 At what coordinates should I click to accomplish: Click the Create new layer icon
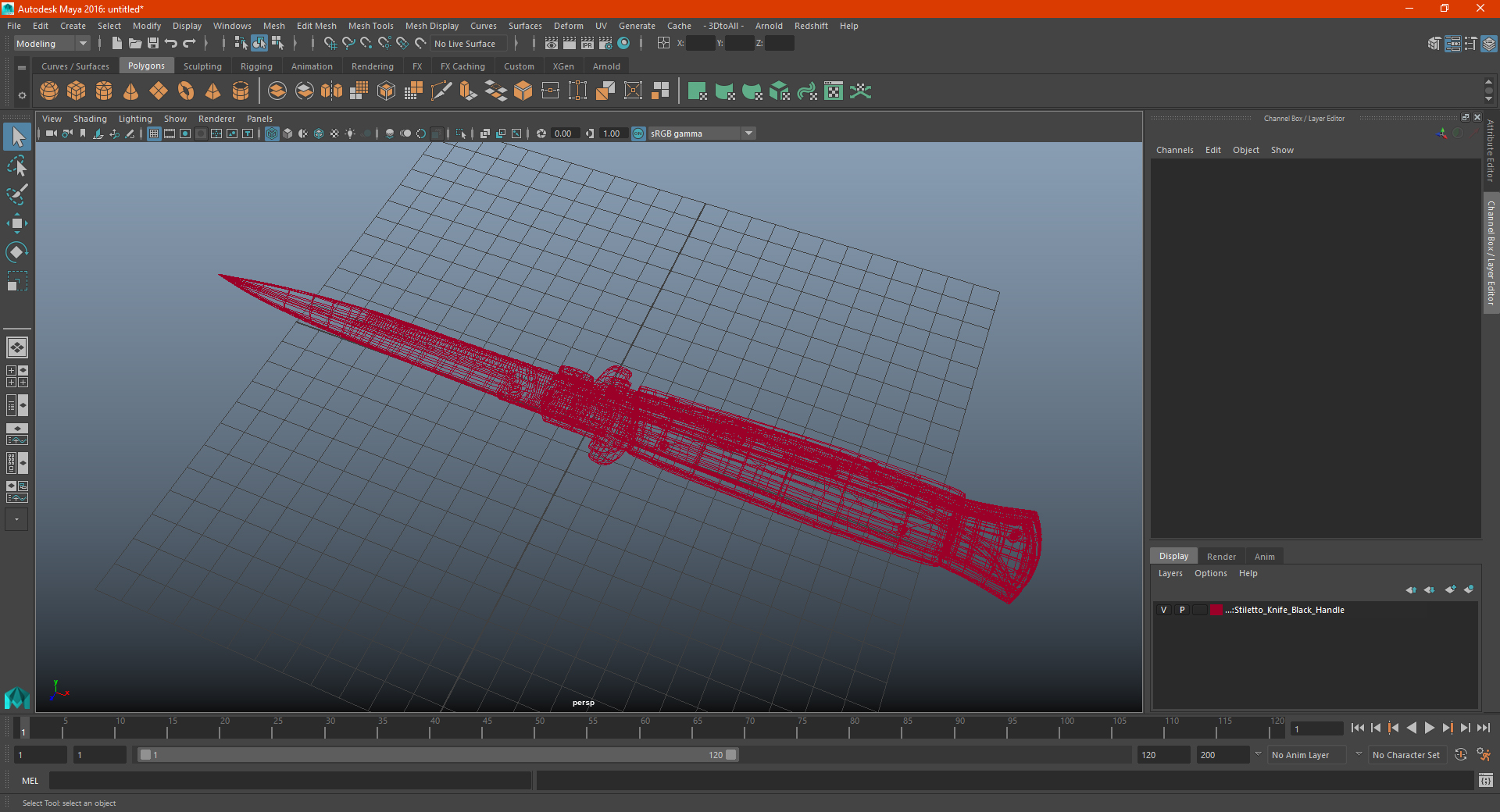[x=1451, y=589]
